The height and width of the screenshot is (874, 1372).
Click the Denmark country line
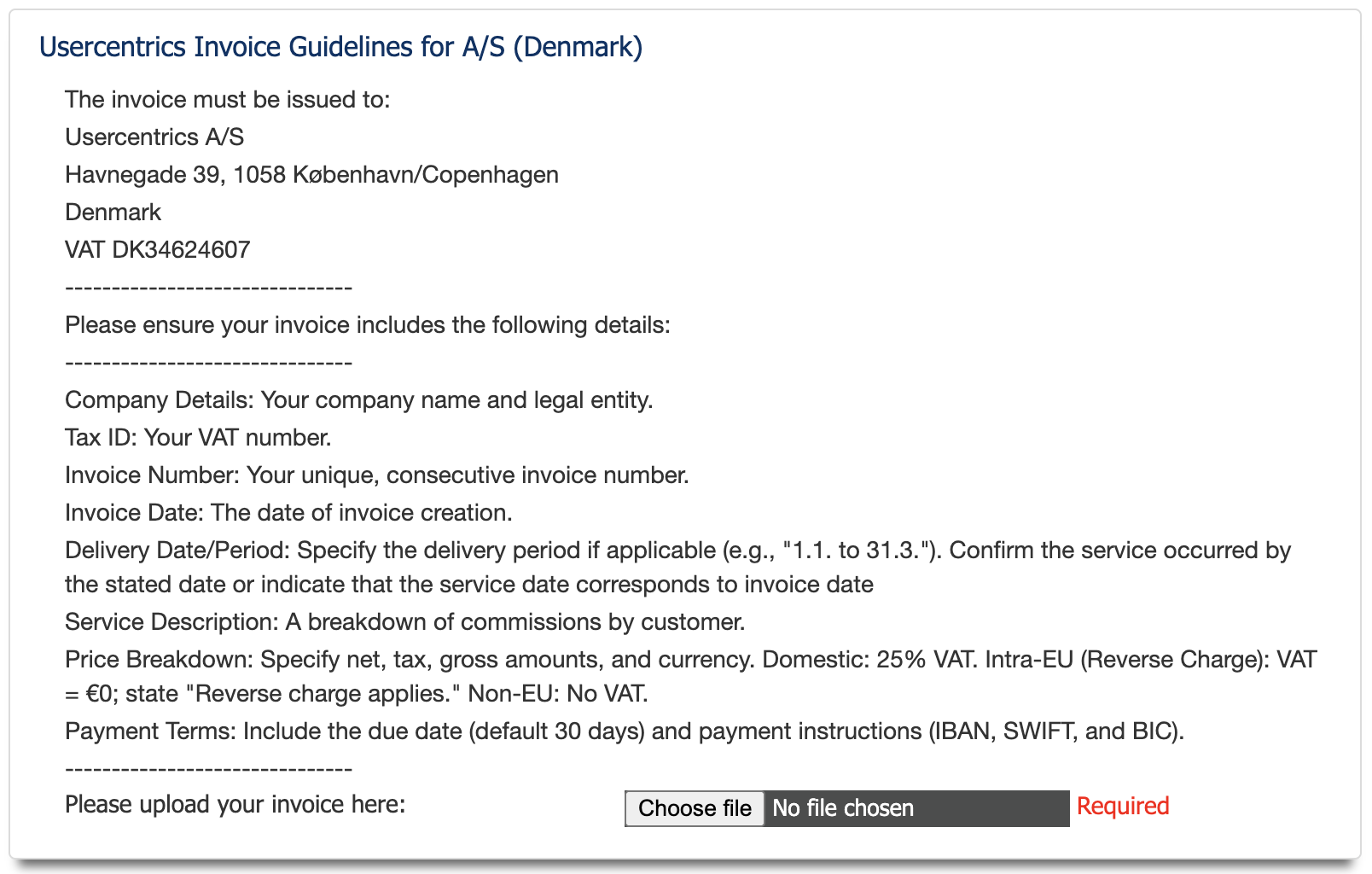(113, 213)
